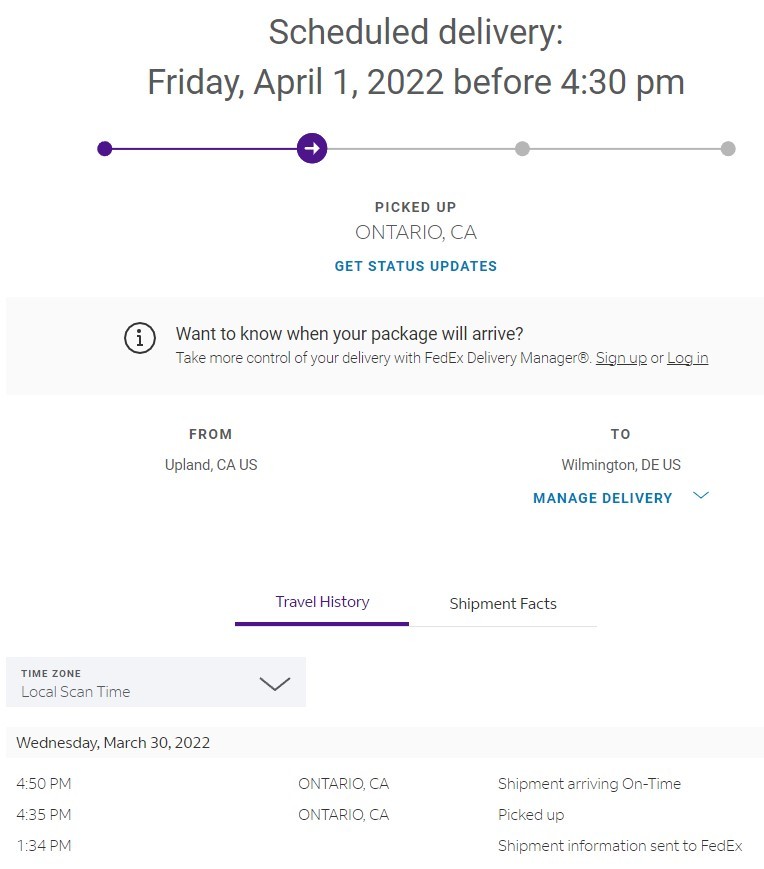The width and height of the screenshot is (764, 869).
Task: Click the delivery progress bar track
Action: [x=416, y=149]
